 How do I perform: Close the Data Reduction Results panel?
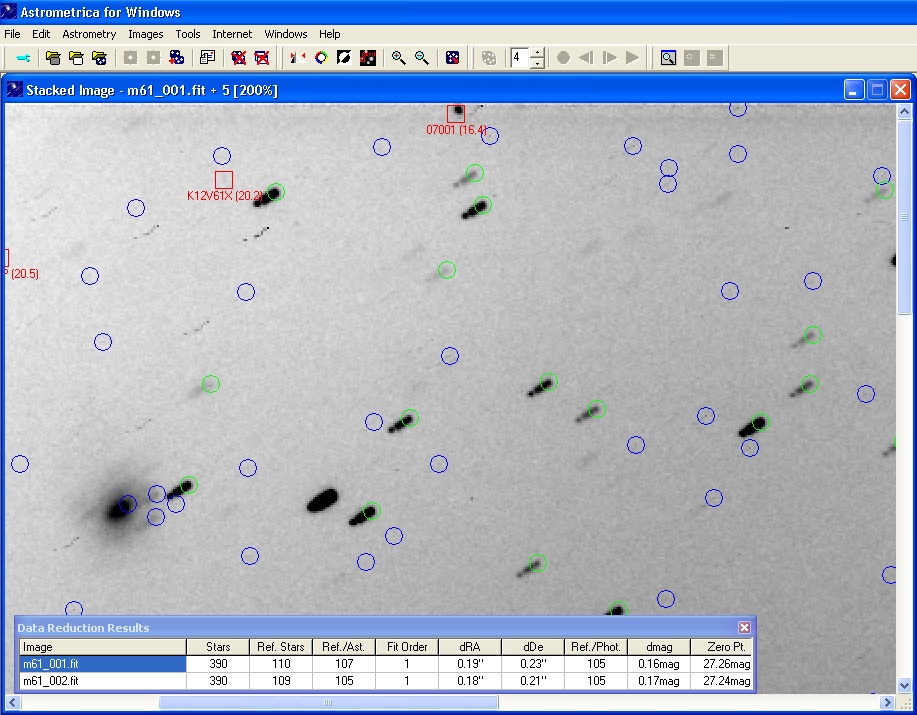click(x=744, y=627)
